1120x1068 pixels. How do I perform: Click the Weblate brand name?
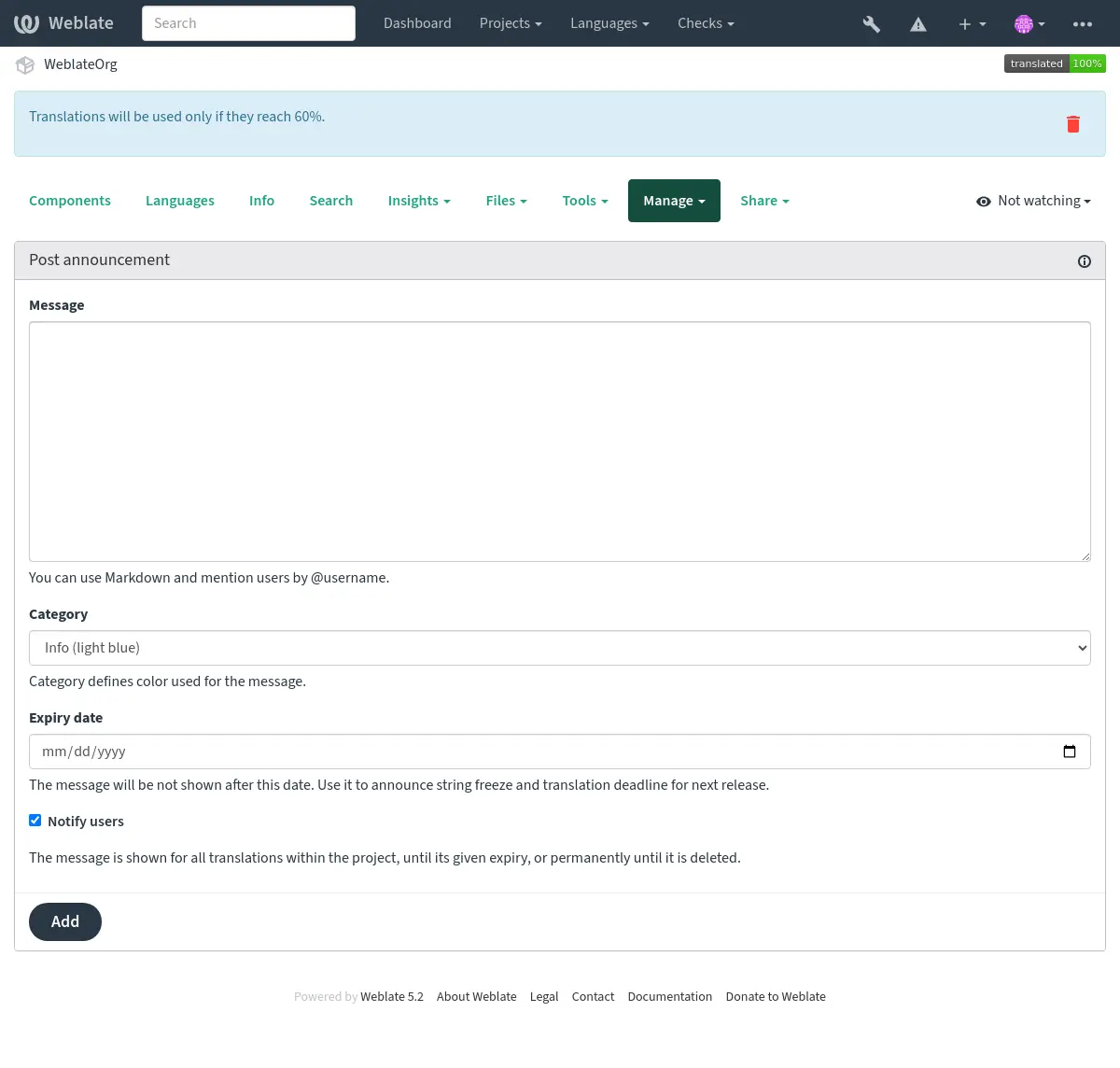click(x=81, y=23)
